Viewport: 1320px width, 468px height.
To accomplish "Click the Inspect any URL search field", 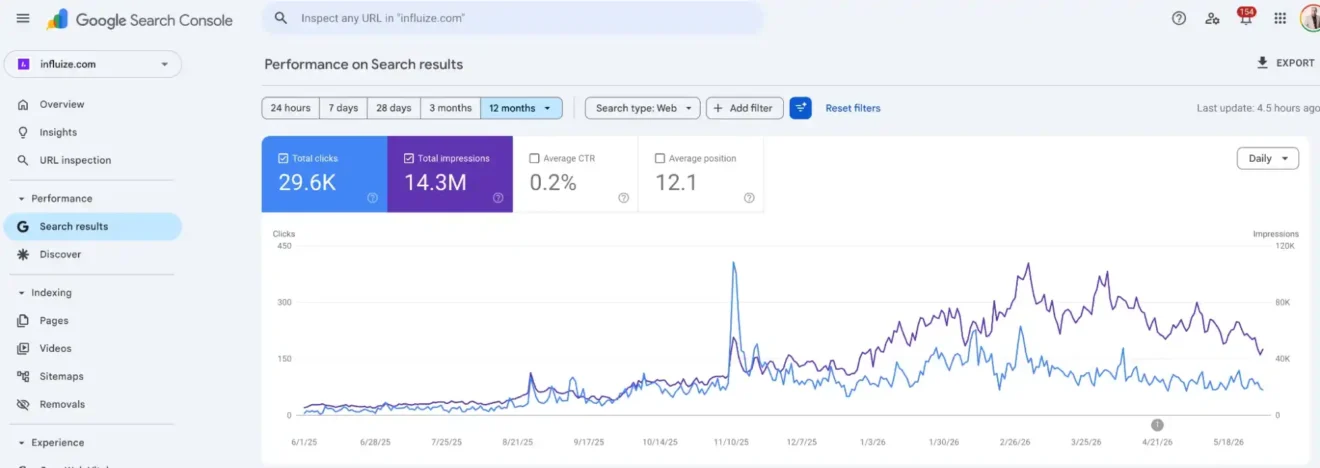I will pos(512,18).
